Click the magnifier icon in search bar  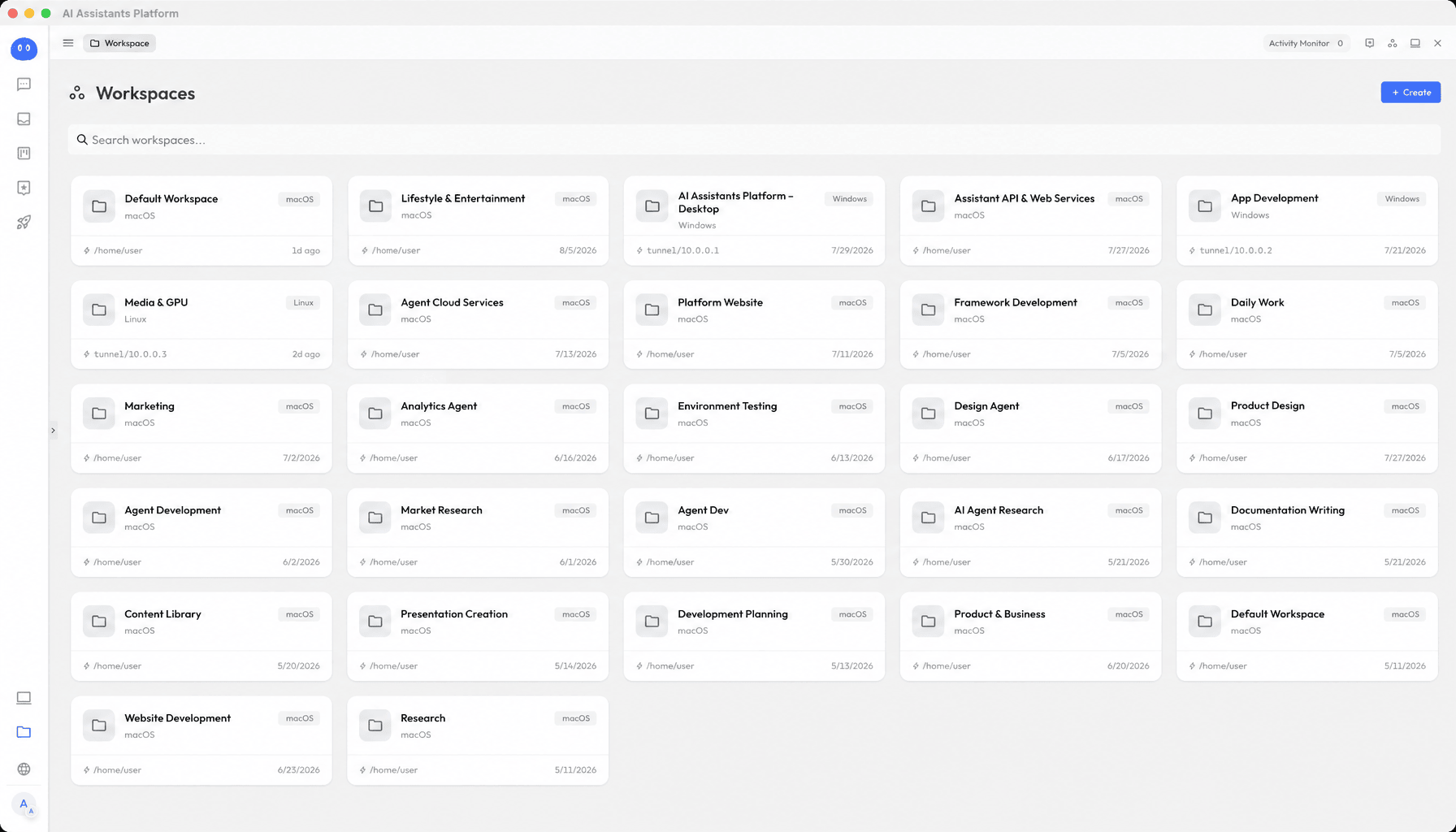click(x=82, y=140)
